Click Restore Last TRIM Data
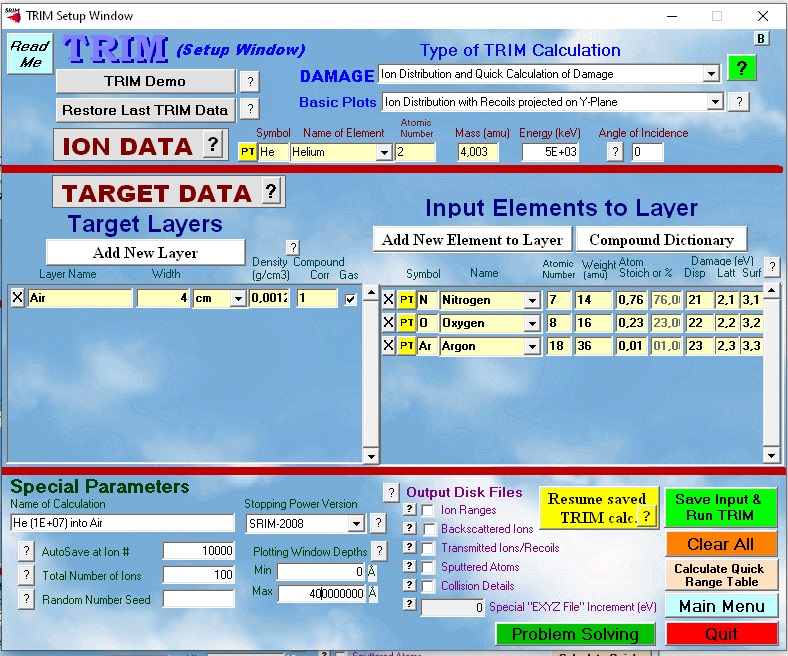The image size is (788, 656). coord(145,110)
